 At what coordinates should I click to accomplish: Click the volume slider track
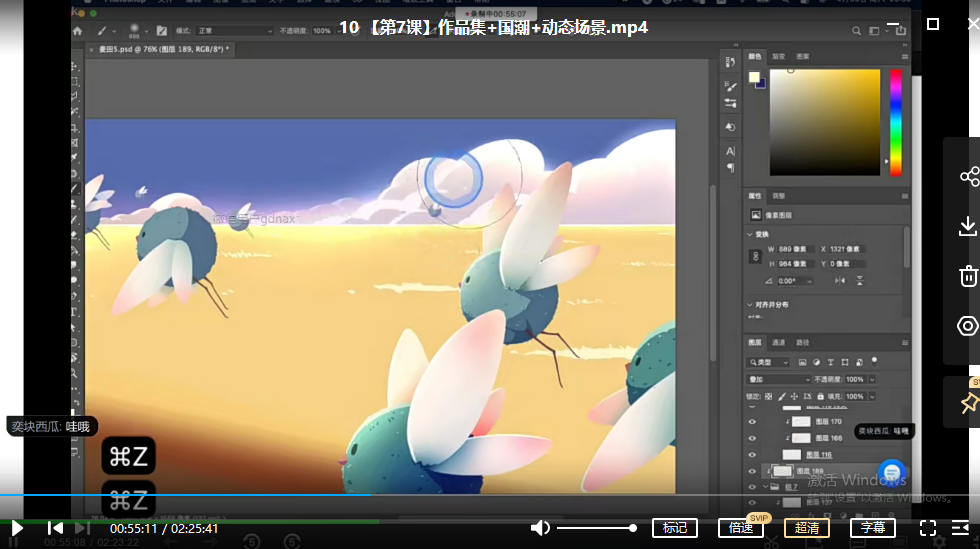coord(595,528)
